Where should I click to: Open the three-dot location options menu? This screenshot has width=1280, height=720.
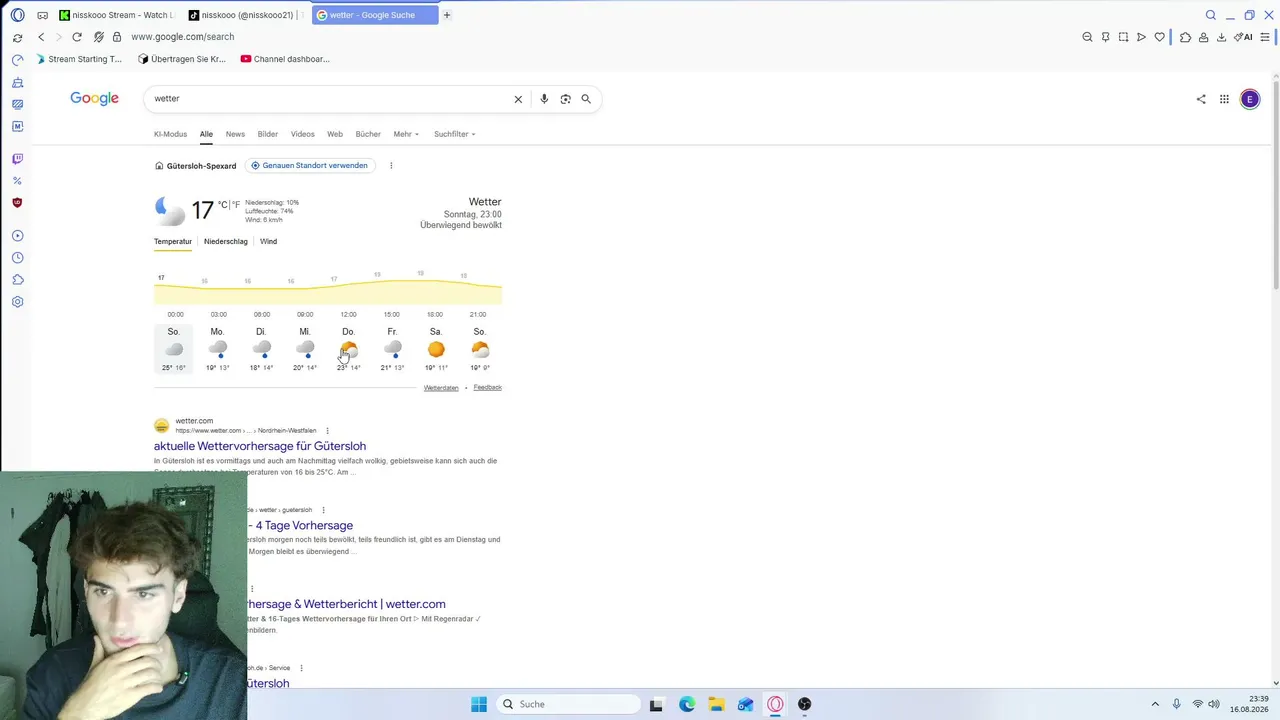click(x=391, y=166)
